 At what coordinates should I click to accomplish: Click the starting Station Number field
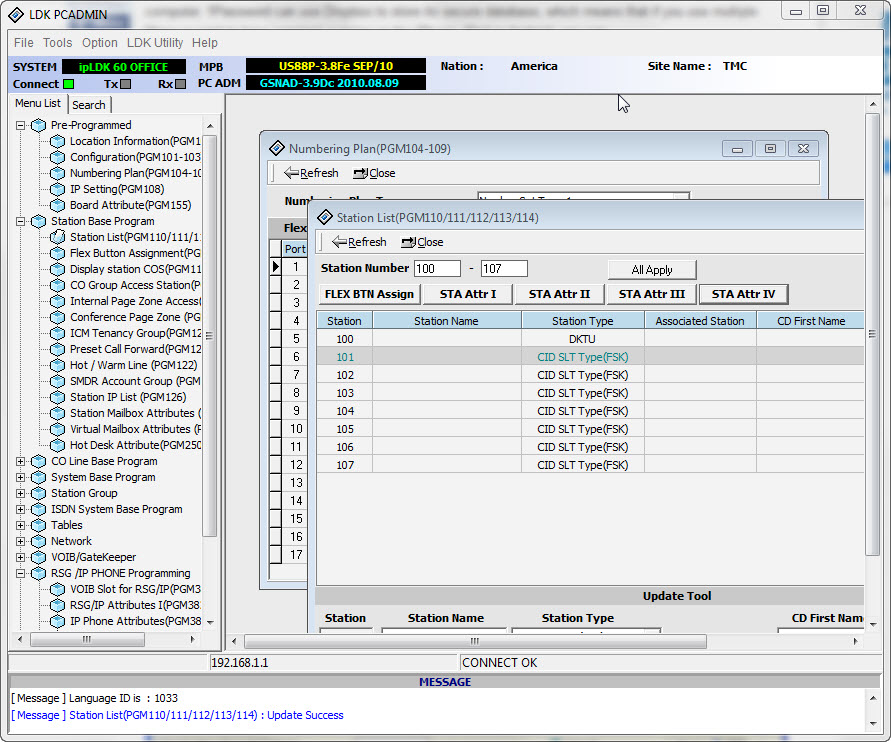point(436,268)
